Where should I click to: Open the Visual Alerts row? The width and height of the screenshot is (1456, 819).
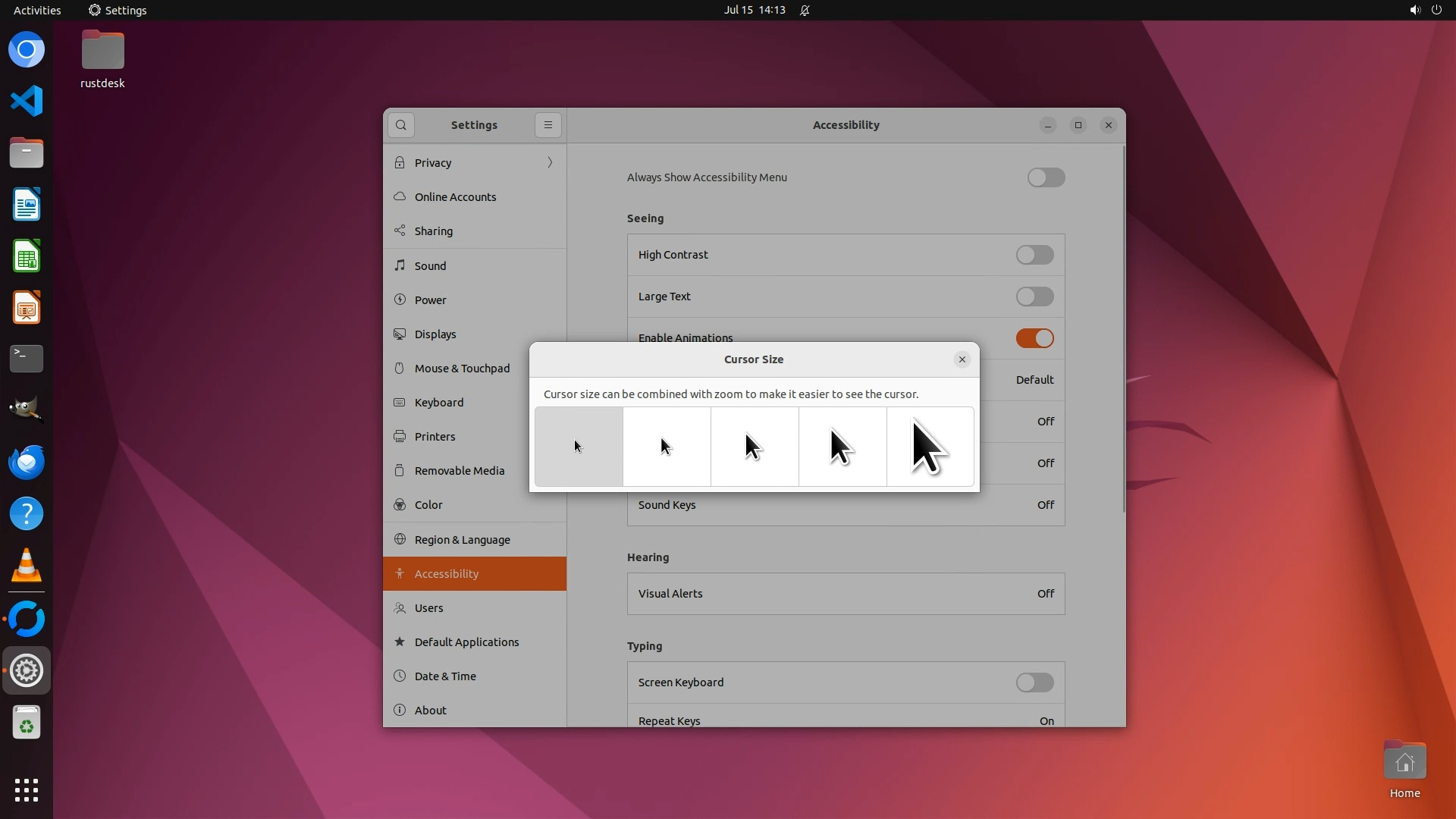coord(846,594)
